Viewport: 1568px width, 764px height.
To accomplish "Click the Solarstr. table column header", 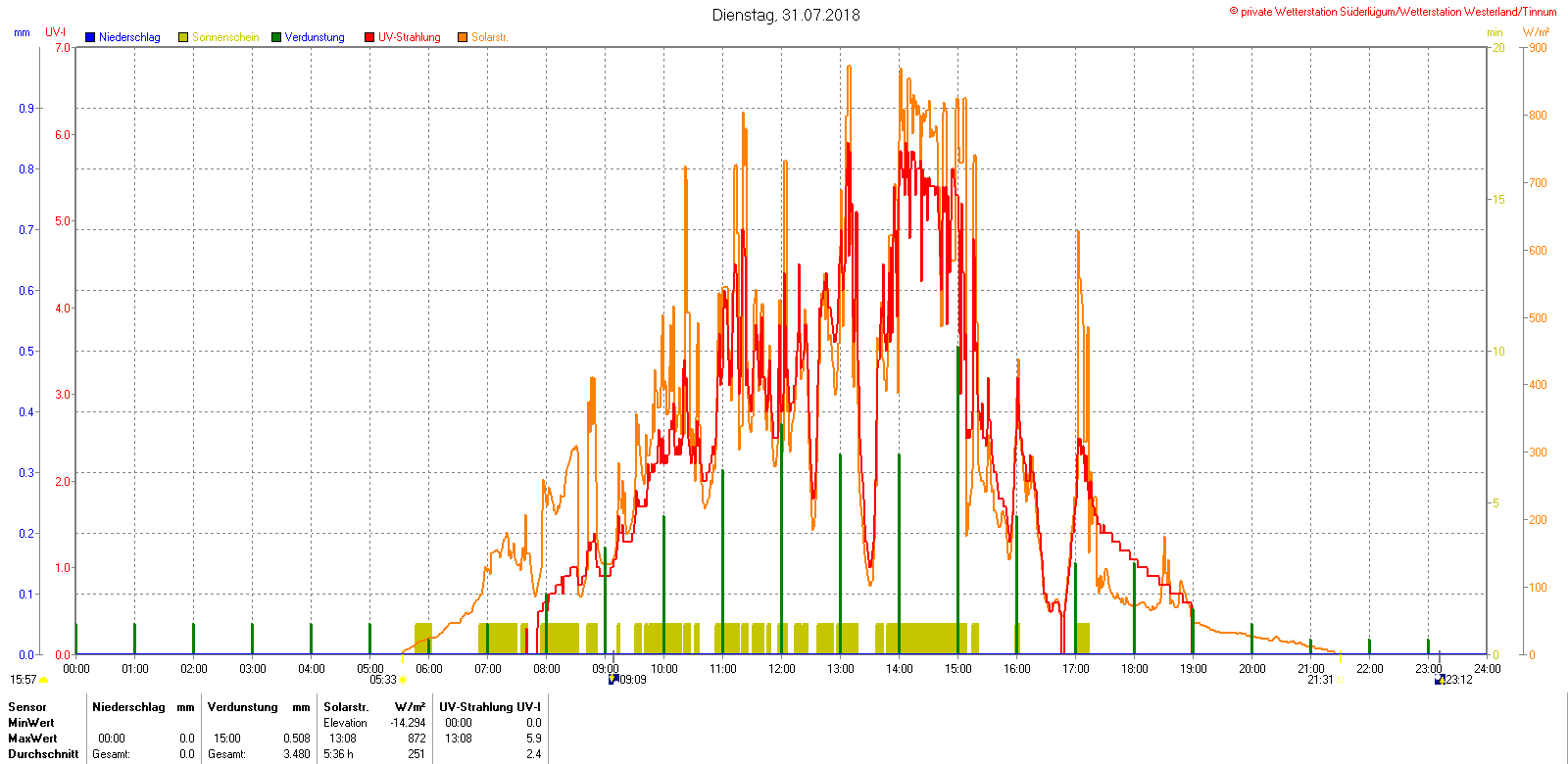I will 346,707.
